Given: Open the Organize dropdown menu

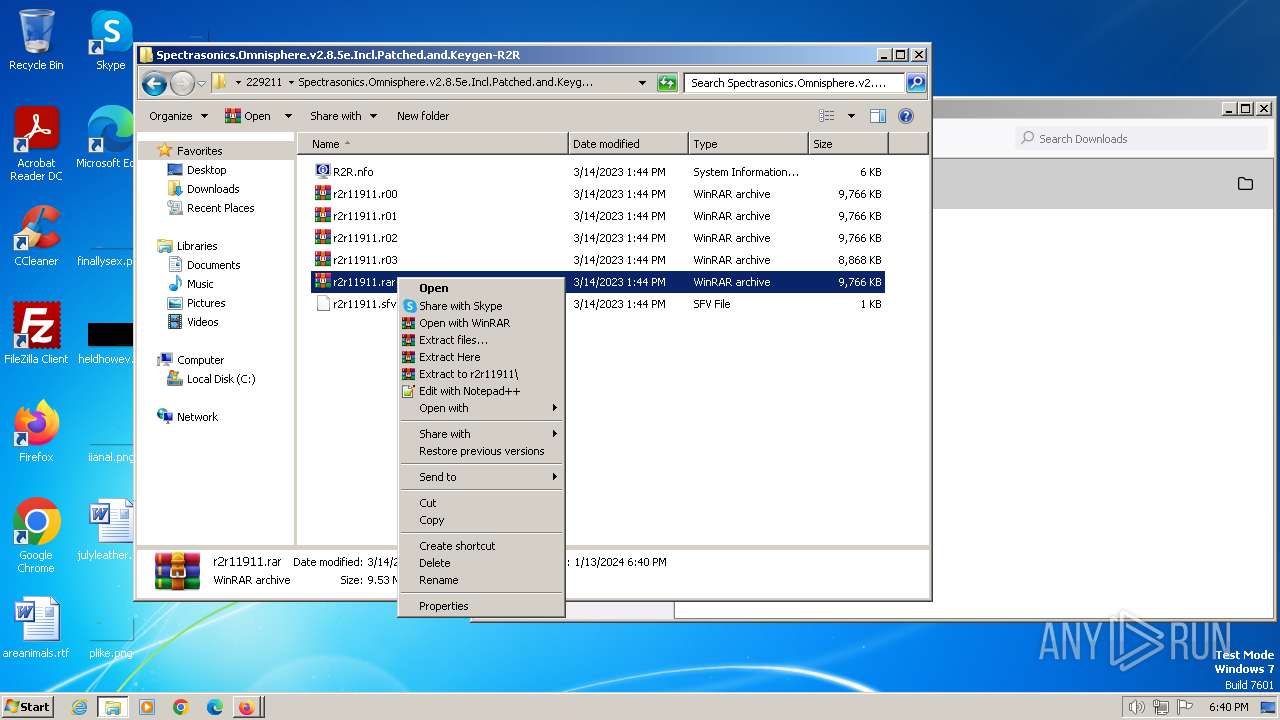Looking at the screenshot, I should [178, 116].
